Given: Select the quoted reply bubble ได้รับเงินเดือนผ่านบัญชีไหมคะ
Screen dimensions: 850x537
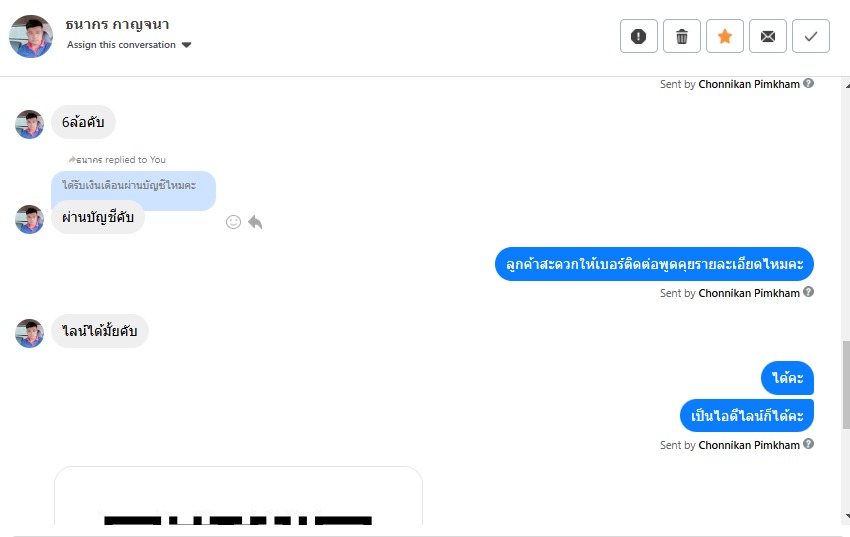Looking at the screenshot, I should point(133,186).
